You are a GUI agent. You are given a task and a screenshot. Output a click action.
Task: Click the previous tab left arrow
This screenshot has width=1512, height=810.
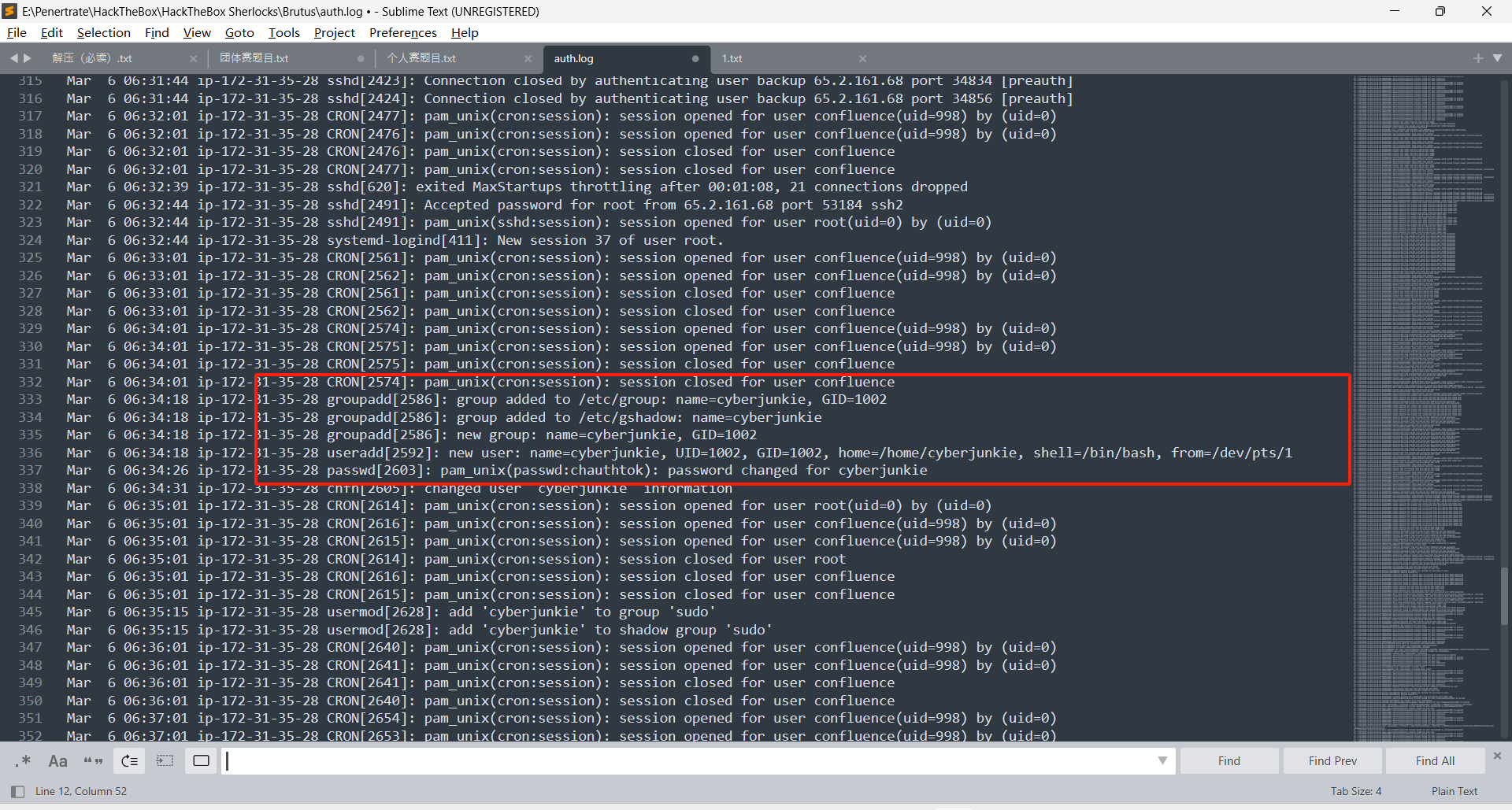pos(13,58)
